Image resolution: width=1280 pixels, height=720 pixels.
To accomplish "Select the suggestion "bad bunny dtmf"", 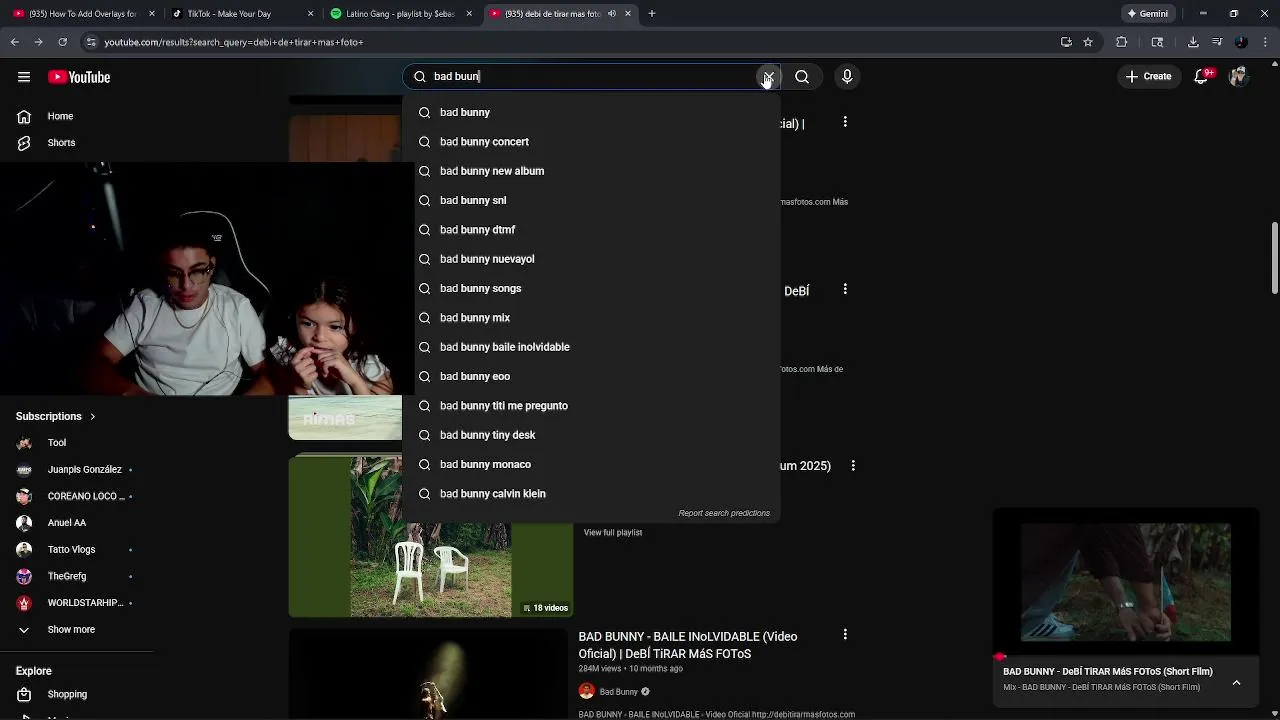I will pos(590,230).
